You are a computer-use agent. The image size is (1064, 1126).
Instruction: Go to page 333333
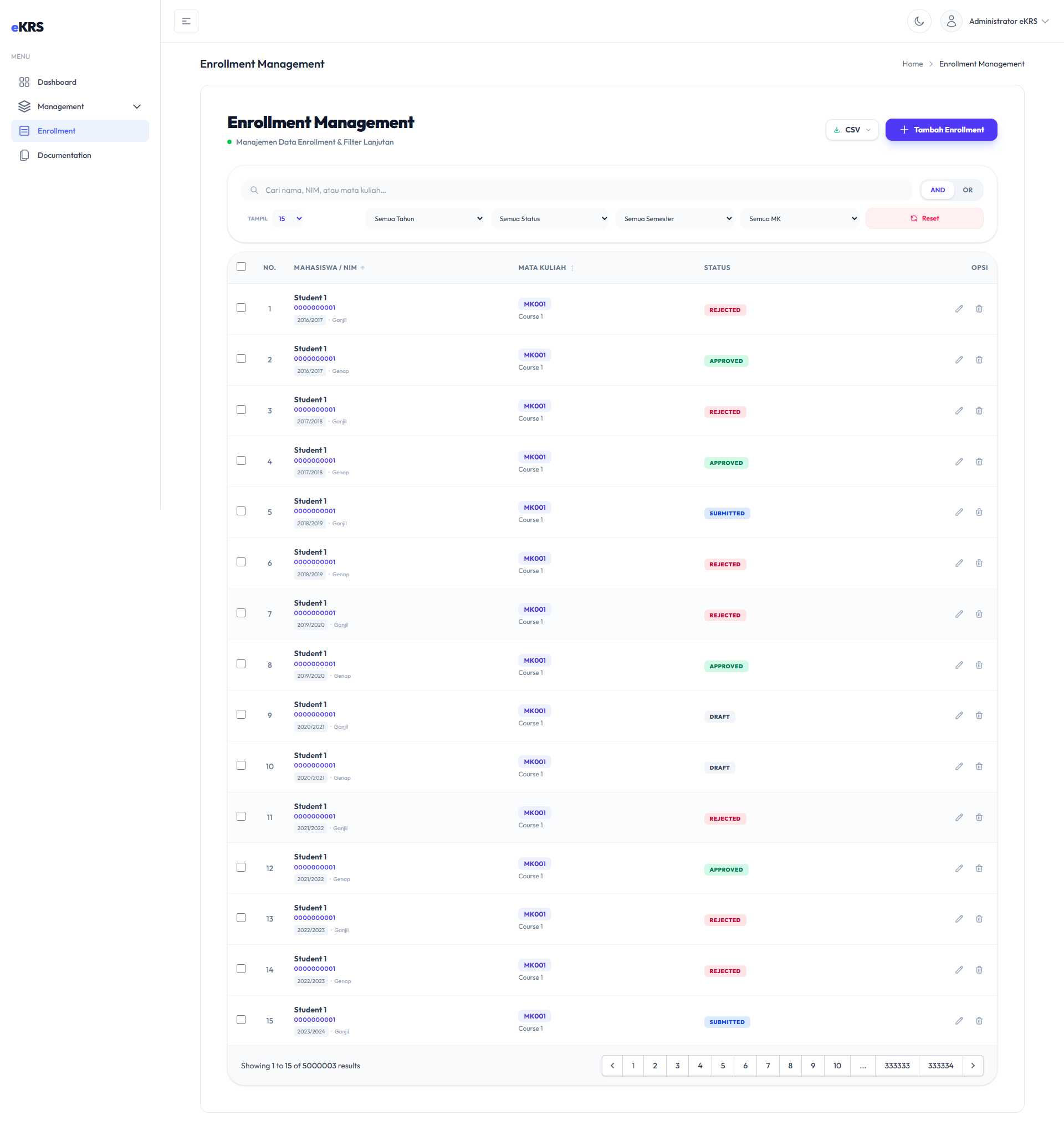click(x=897, y=1066)
